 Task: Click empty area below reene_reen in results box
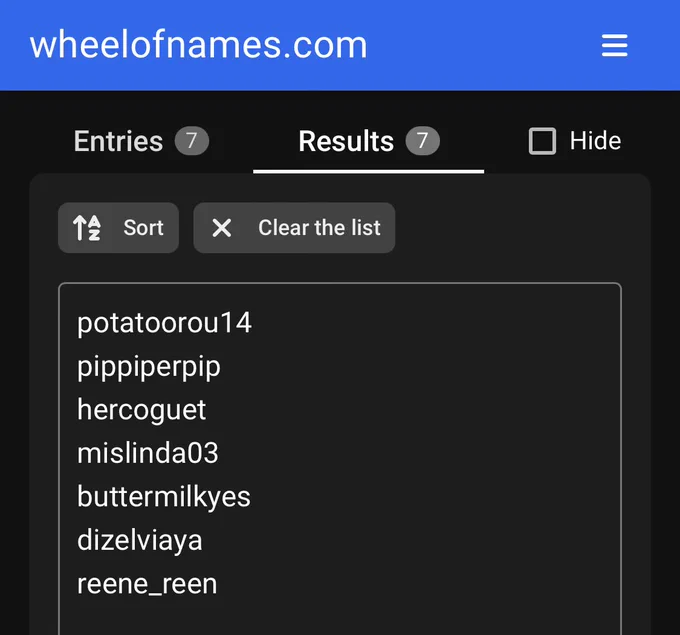(340, 618)
